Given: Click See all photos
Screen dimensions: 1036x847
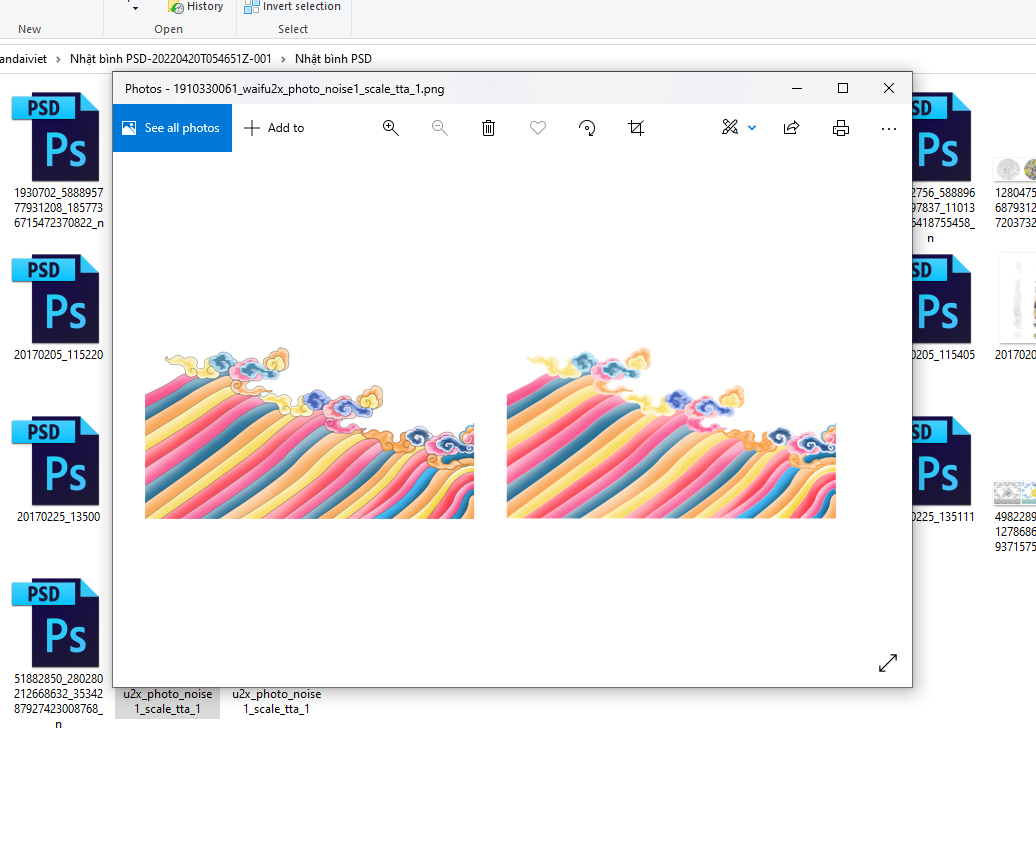Looking at the screenshot, I should 172,128.
